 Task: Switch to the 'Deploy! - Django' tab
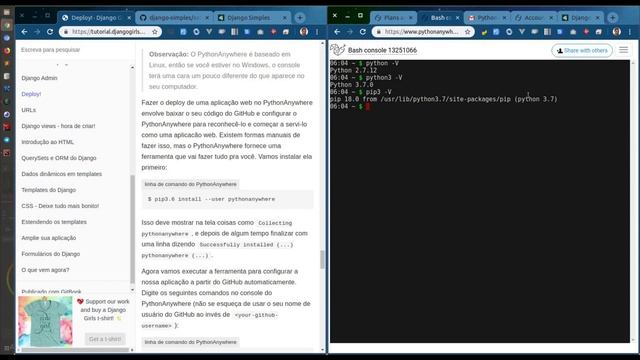tap(96, 18)
